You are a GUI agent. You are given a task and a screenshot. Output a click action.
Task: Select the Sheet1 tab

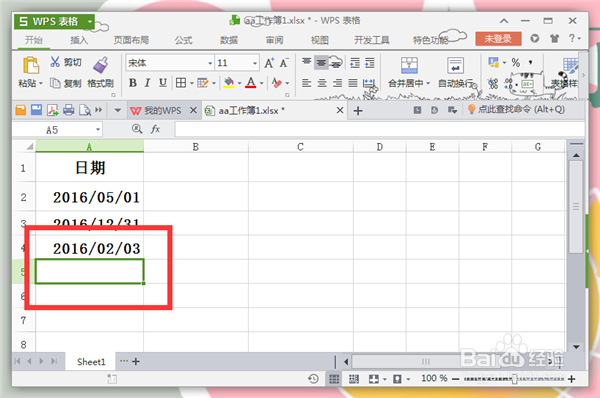91,362
